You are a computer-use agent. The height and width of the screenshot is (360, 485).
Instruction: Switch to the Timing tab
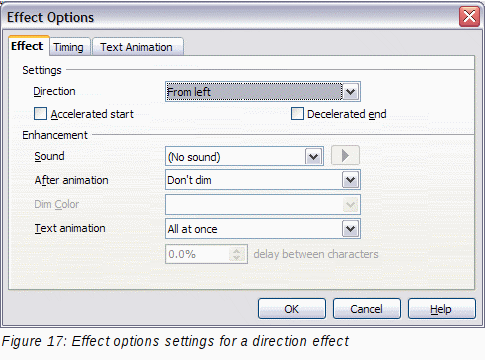click(x=69, y=47)
